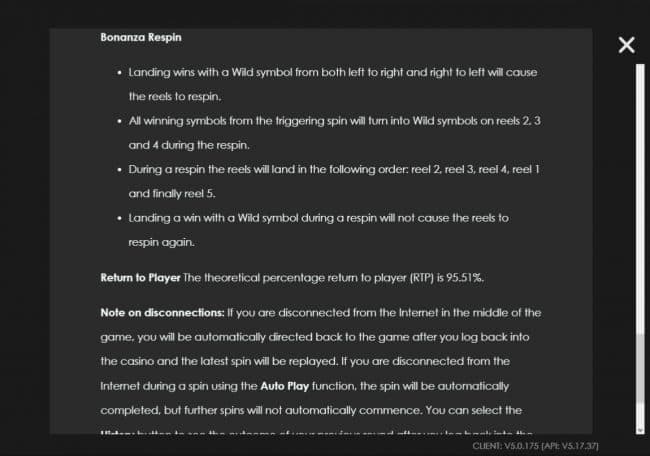650x456 pixels.
Task: Close the game rules panel
Action: [626, 44]
